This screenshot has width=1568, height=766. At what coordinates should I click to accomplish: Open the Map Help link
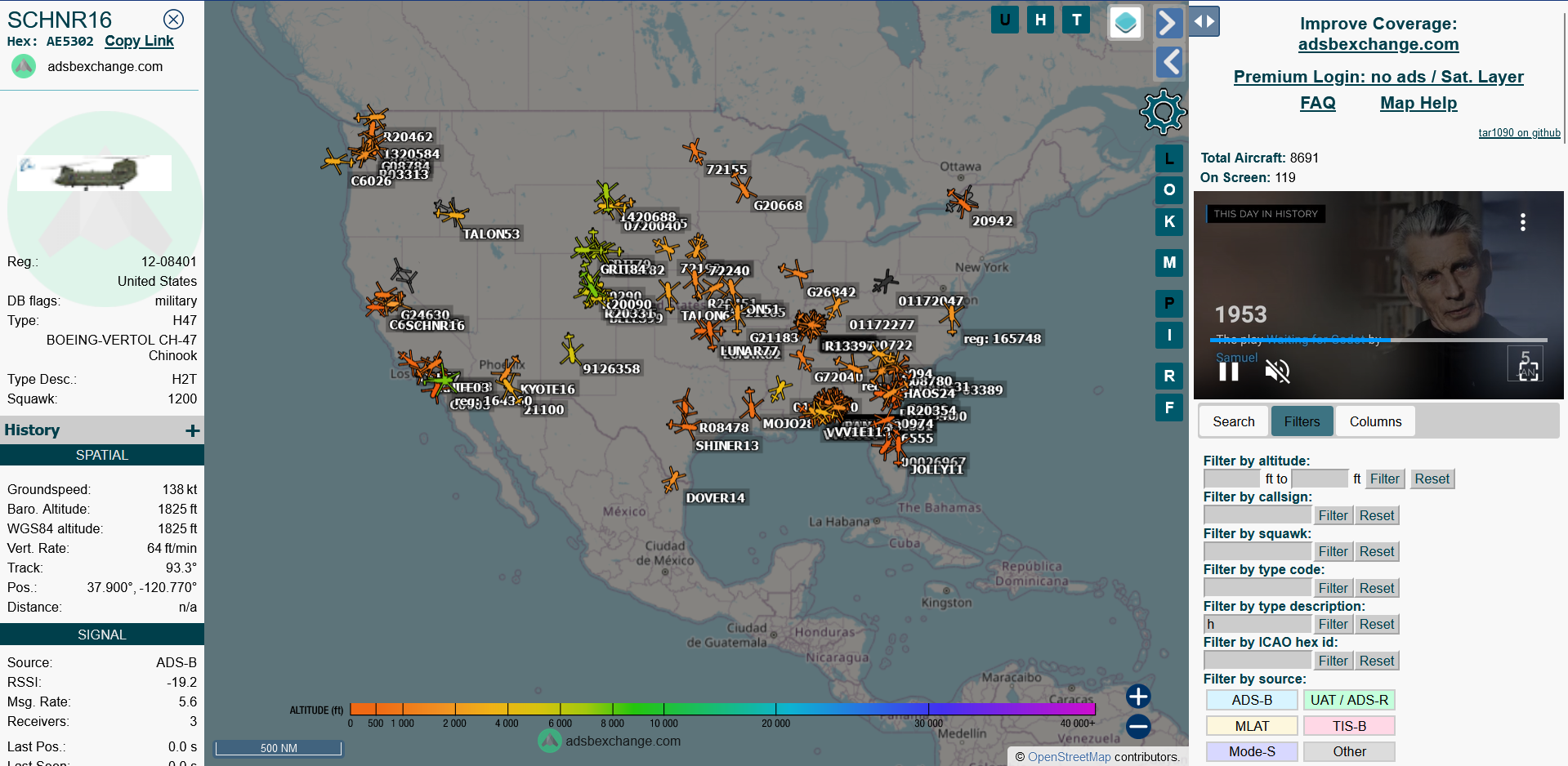tap(1418, 103)
